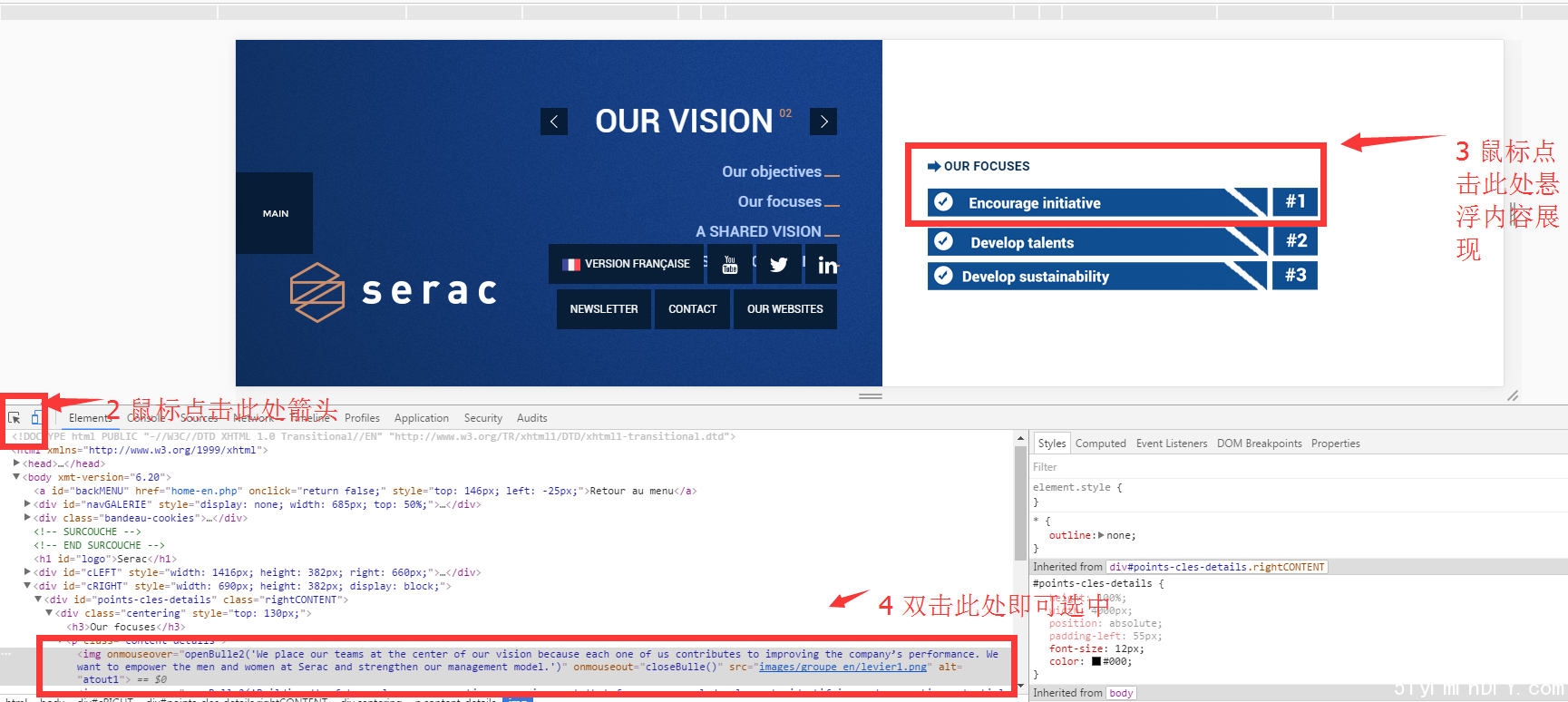Viewport: 1568px width, 702px height.
Task: Grab the viewport corner resize handle
Action: coord(1513,395)
